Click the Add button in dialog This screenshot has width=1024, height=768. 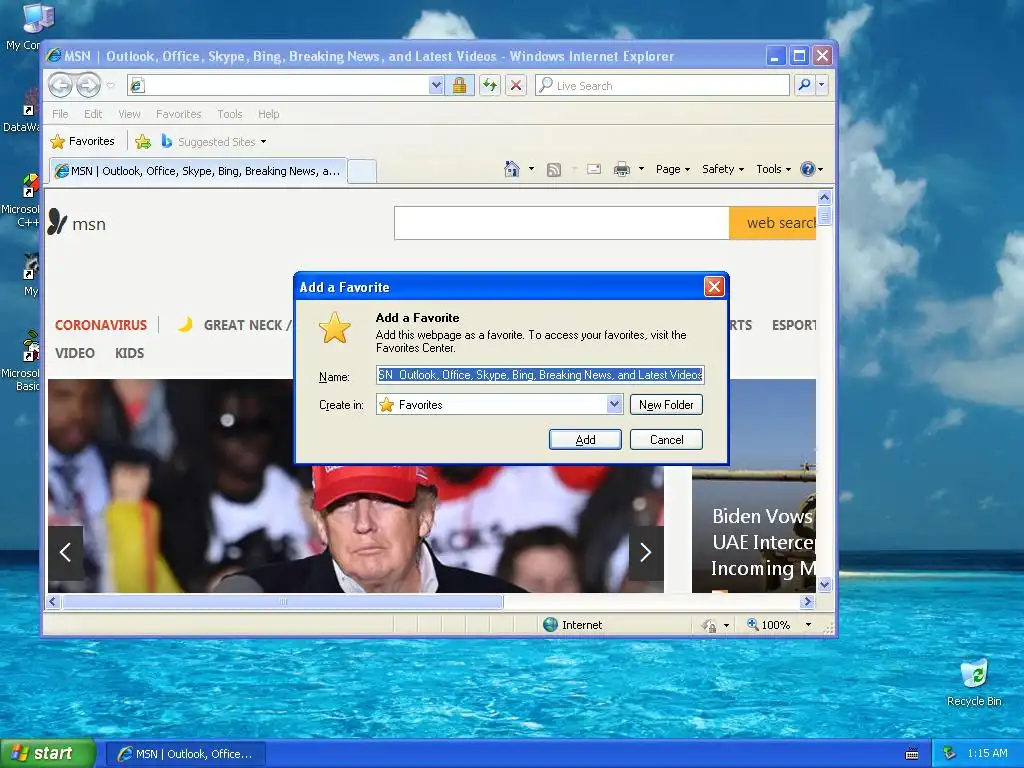(585, 440)
